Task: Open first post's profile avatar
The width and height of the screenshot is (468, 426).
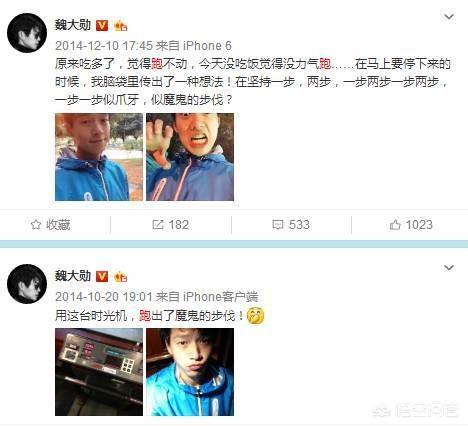Action: [x=27, y=33]
